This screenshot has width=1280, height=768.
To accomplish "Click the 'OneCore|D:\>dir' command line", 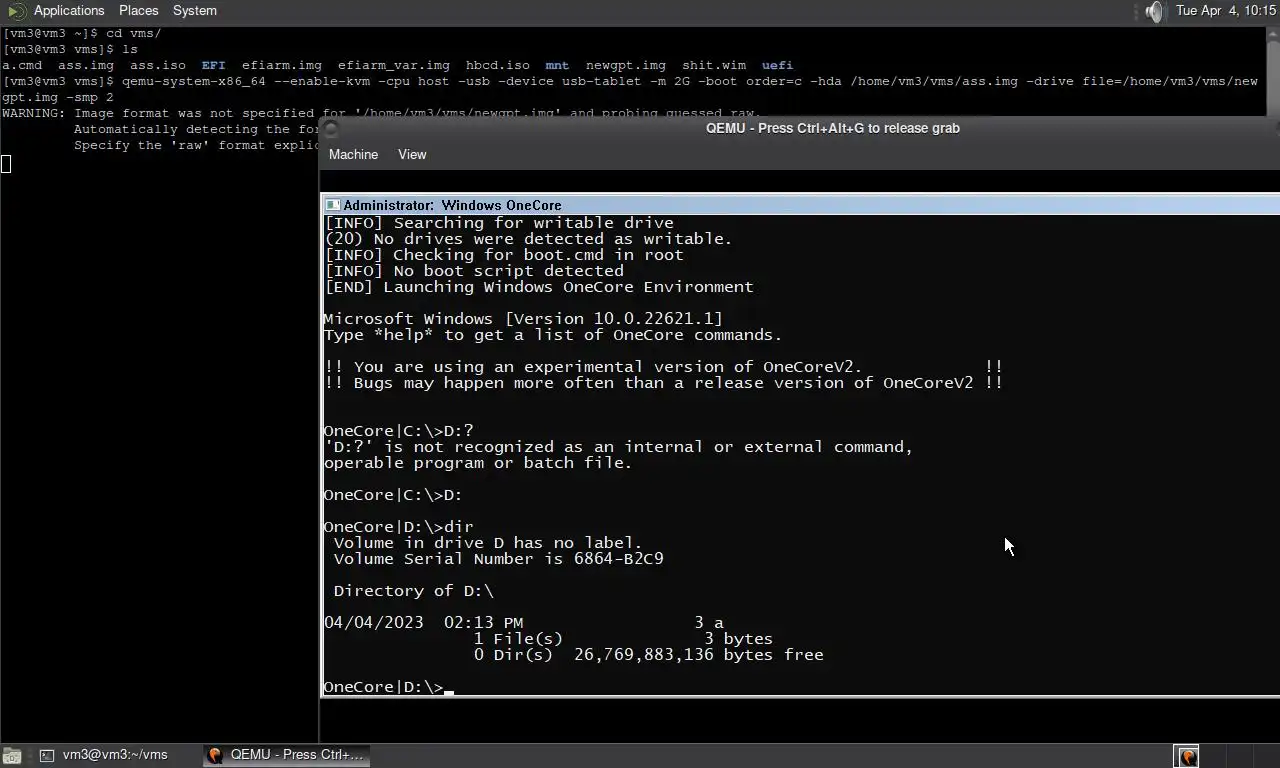I will pyautogui.click(x=398, y=527).
